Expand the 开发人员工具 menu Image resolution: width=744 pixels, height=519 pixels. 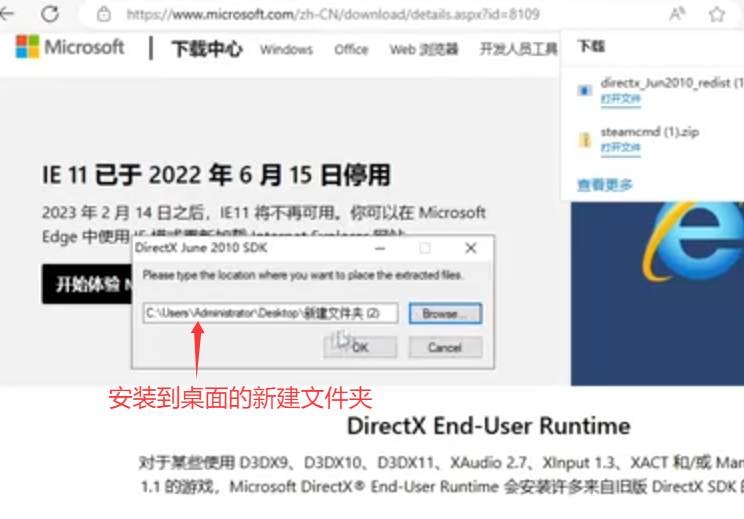click(x=518, y=49)
